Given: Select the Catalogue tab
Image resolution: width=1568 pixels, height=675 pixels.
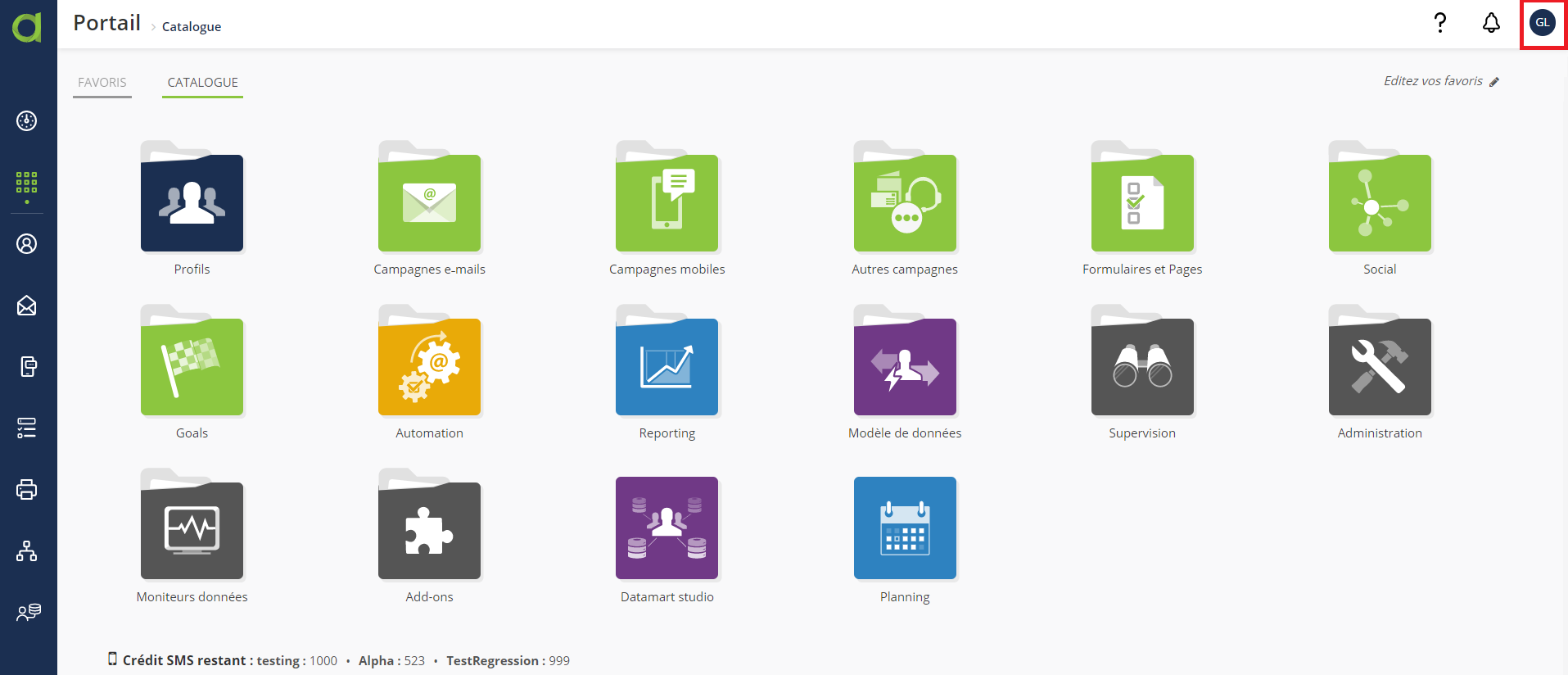Looking at the screenshot, I should [202, 83].
